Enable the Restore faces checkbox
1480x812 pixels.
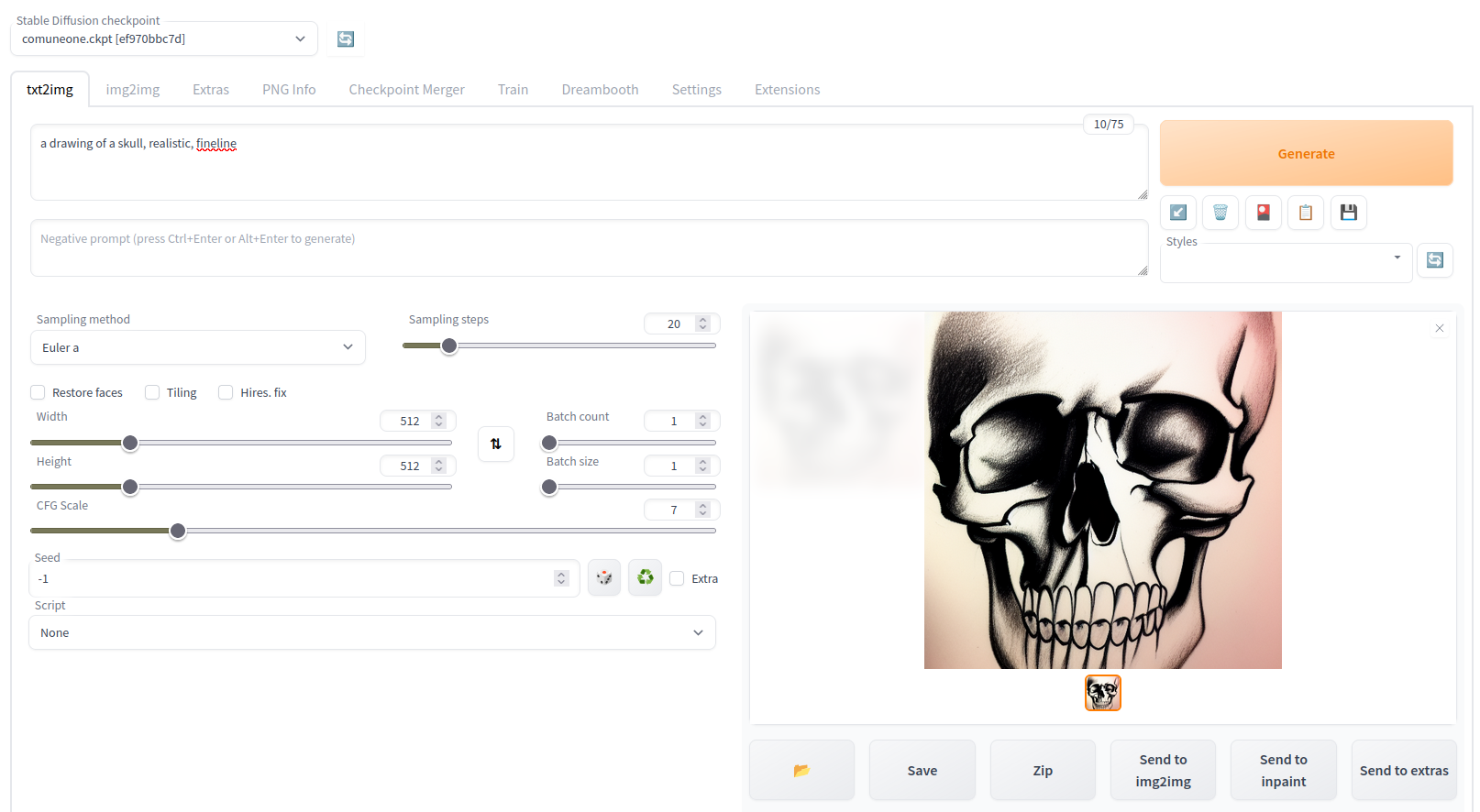pyautogui.click(x=38, y=392)
